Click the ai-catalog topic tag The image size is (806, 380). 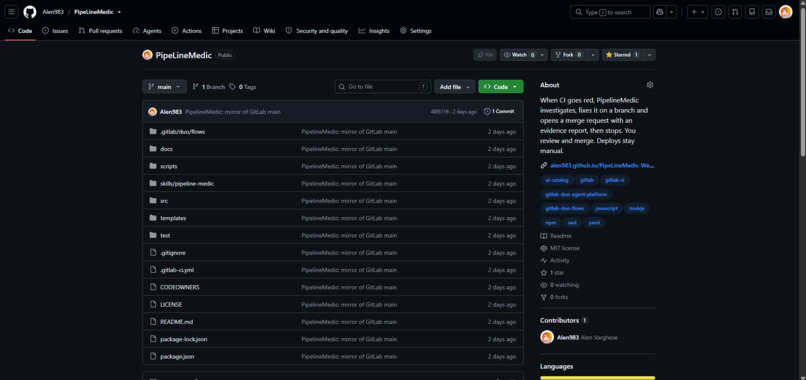557,180
